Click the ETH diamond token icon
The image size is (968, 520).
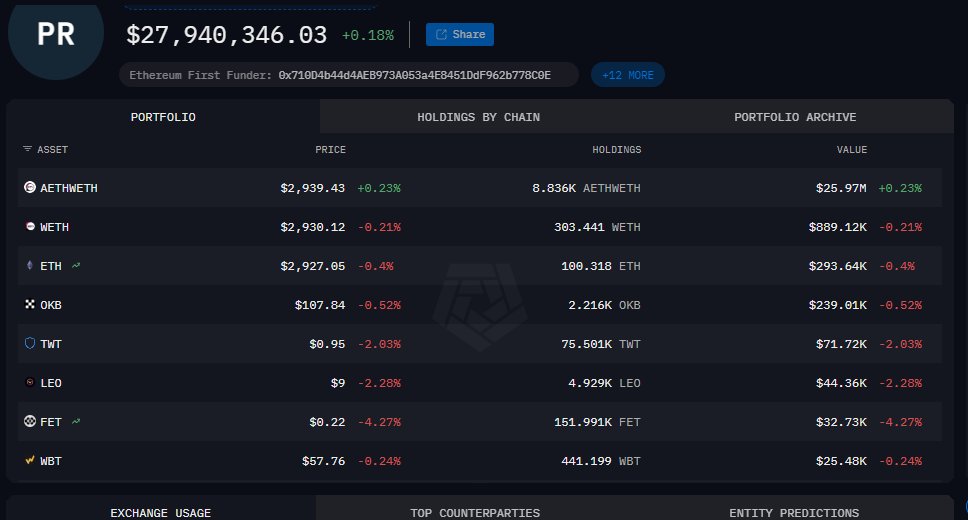30,266
